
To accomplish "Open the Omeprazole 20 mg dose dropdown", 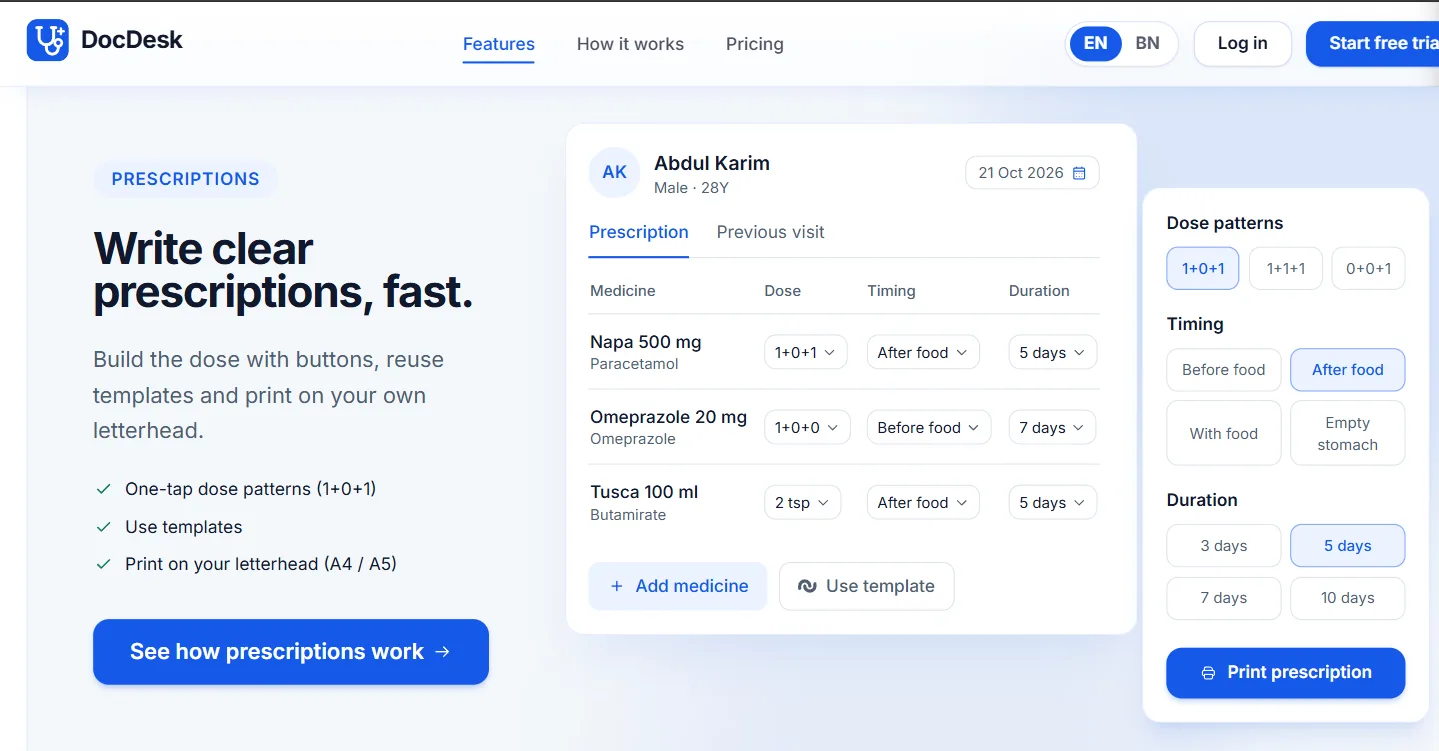I will (808, 427).
